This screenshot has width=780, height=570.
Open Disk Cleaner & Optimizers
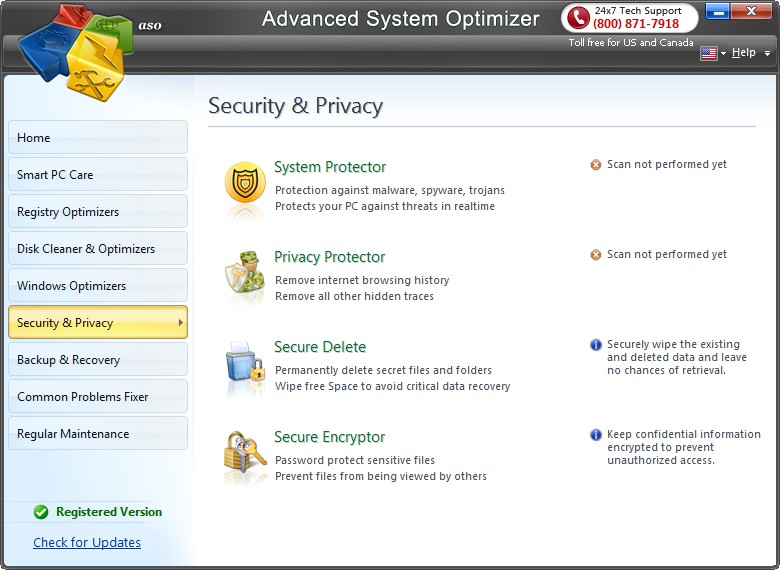(98, 248)
